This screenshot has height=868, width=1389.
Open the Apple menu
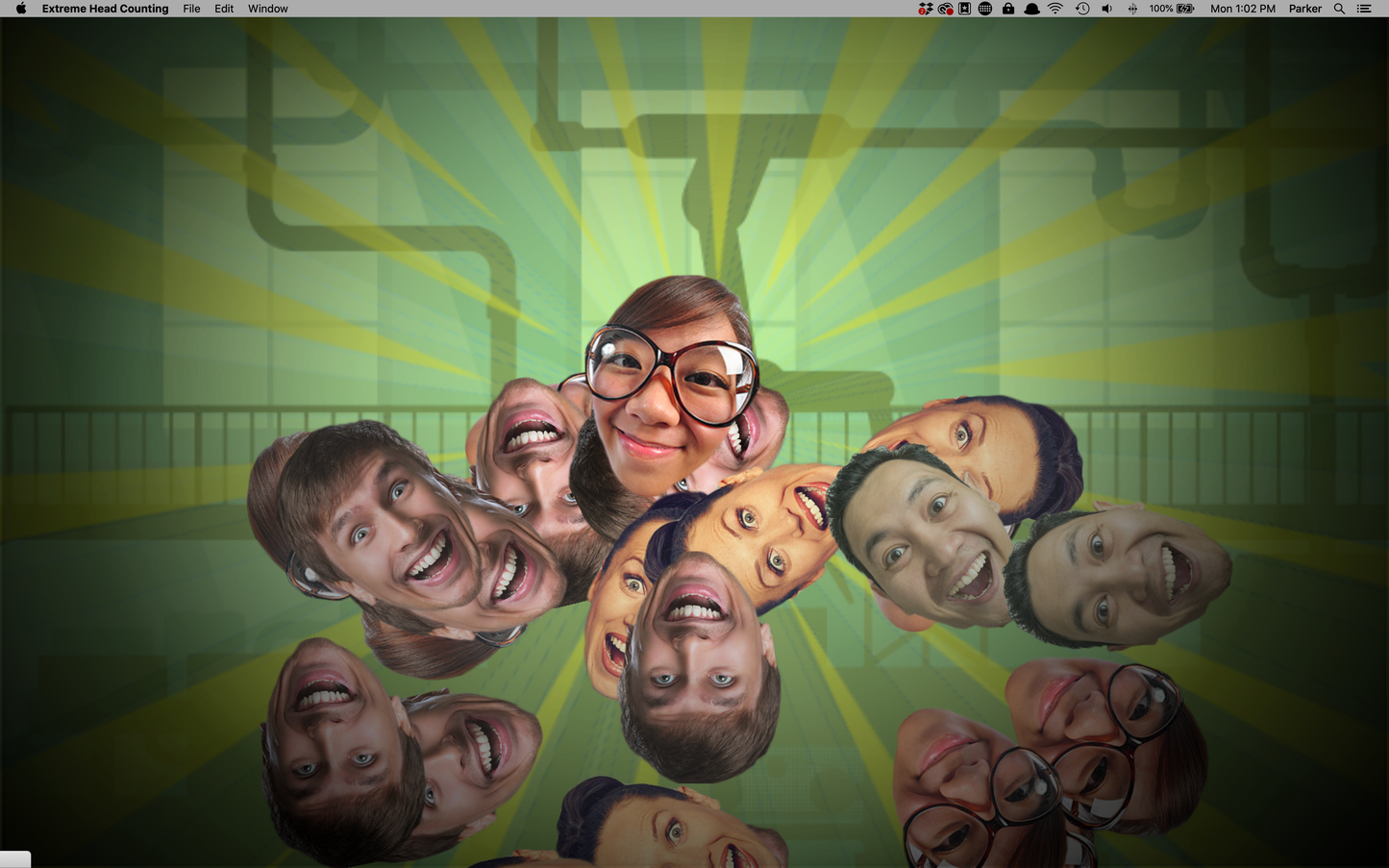point(21,9)
